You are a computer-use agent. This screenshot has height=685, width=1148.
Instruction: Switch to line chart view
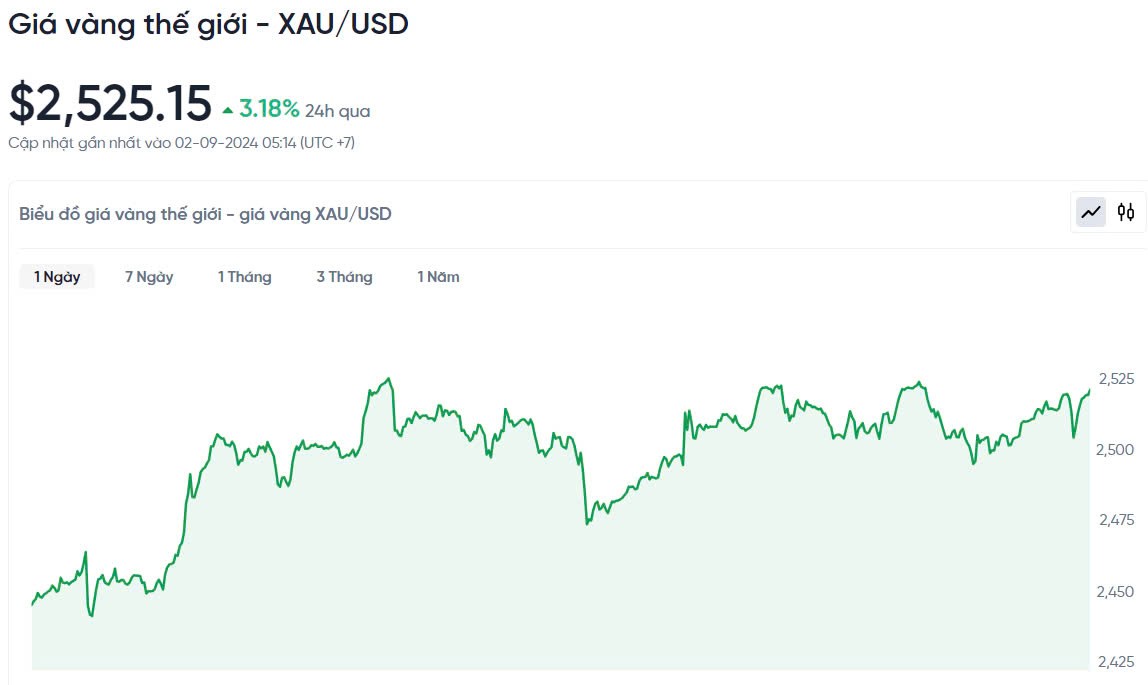click(x=1091, y=212)
